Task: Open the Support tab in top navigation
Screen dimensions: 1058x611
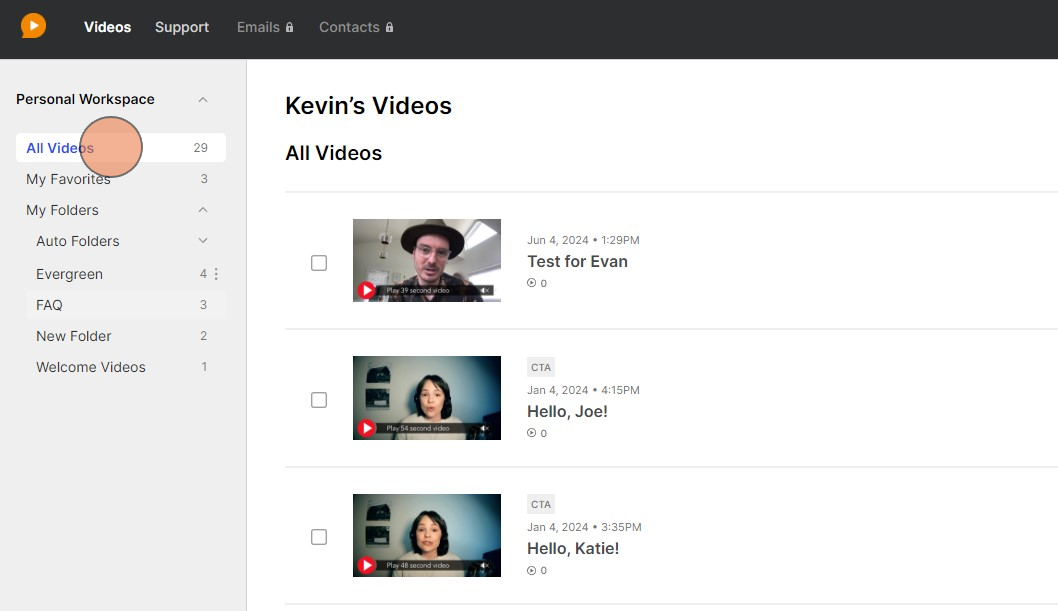Action: [182, 27]
